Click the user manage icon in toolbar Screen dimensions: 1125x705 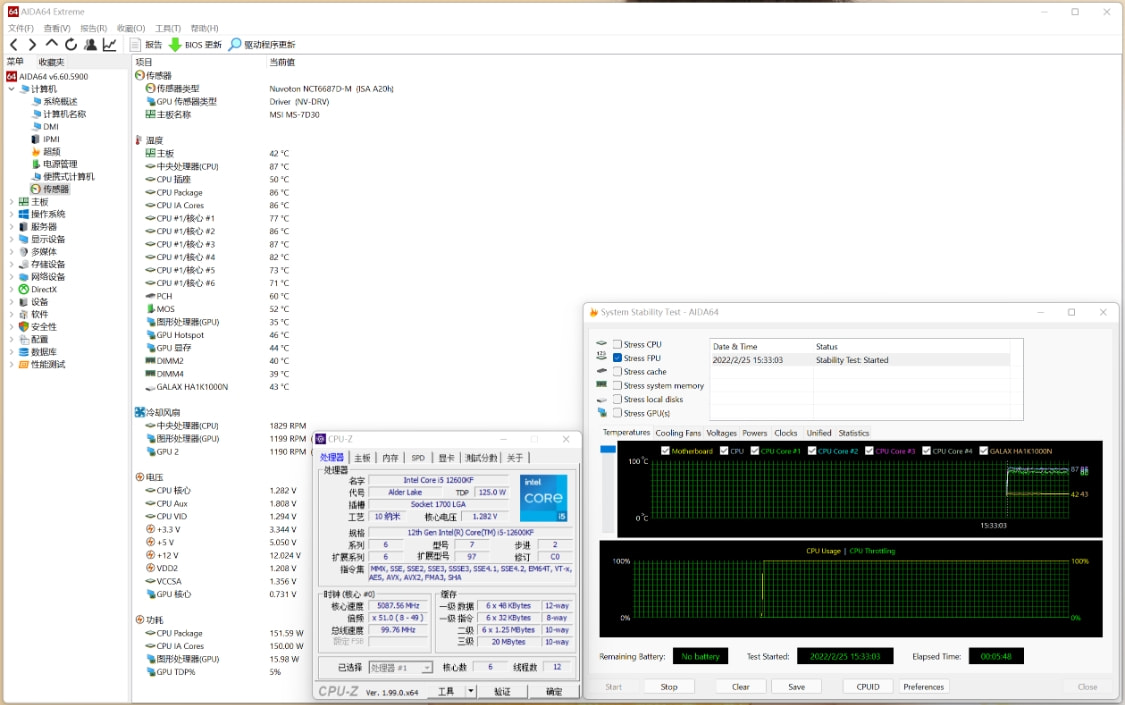tap(90, 45)
